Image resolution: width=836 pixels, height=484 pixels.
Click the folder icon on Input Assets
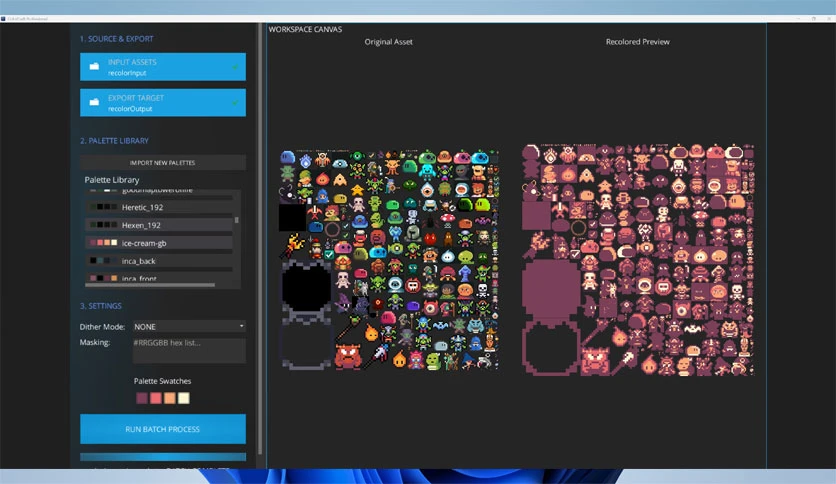pyautogui.click(x=94, y=67)
